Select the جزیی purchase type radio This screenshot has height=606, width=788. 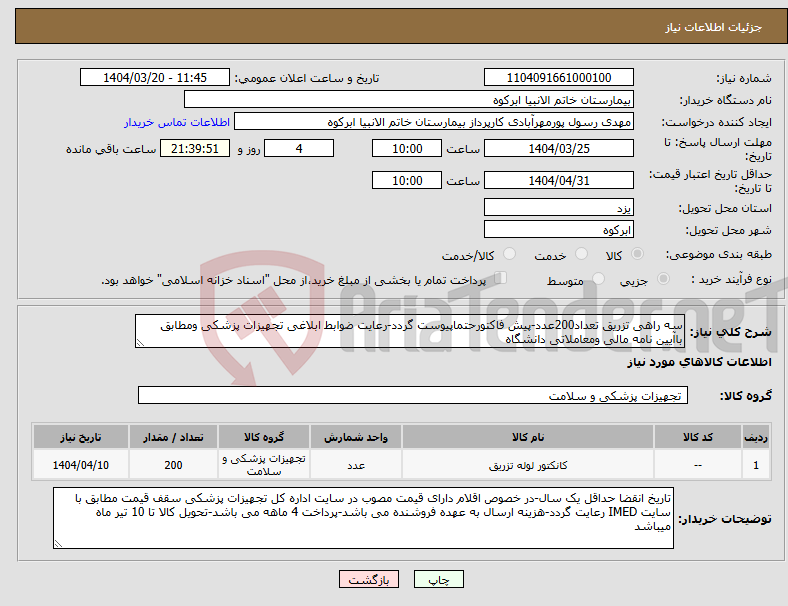(x=663, y=279)
